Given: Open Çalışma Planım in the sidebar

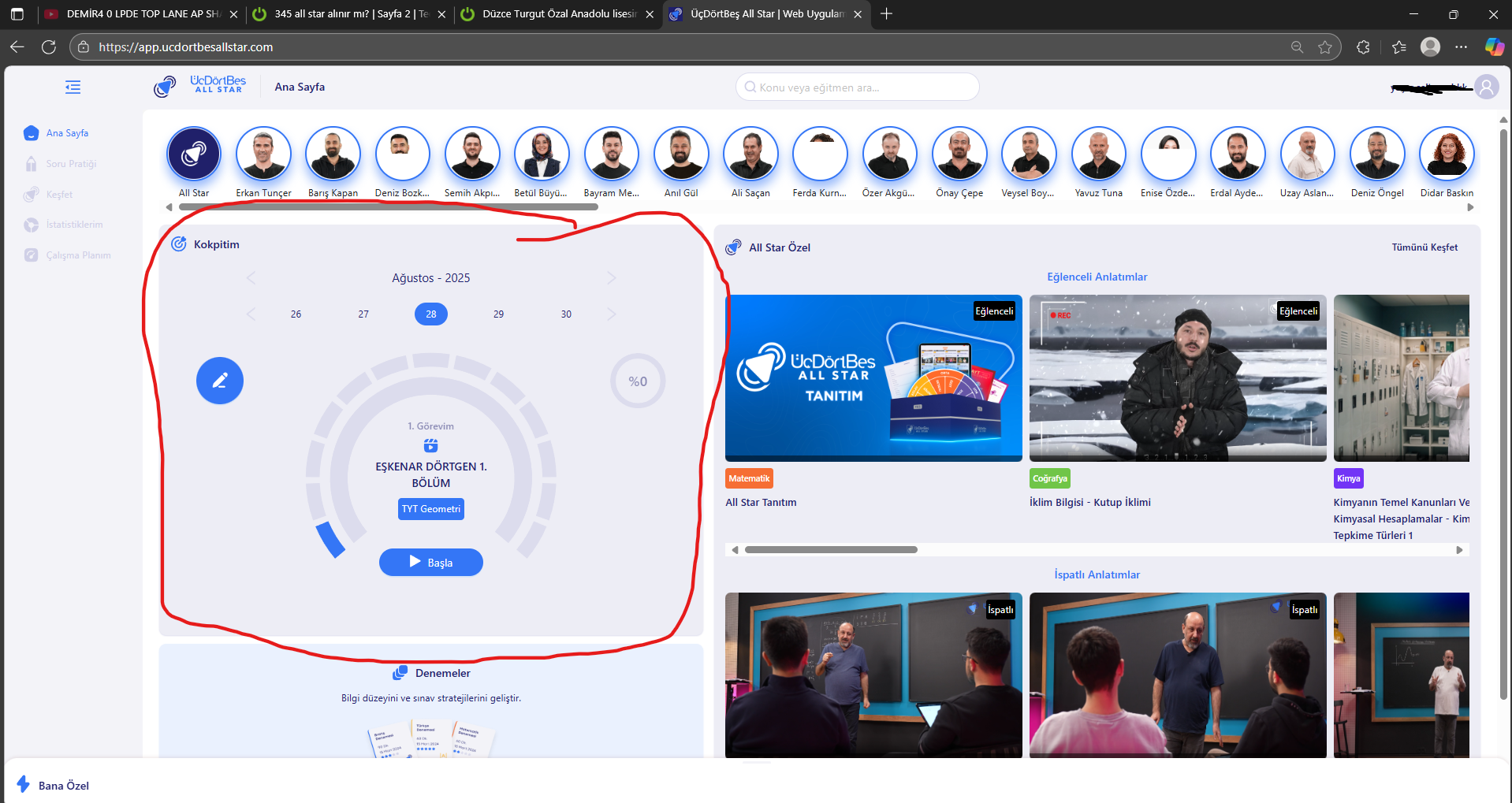Looking at the screenshot, I should click(x=68, y=255).
